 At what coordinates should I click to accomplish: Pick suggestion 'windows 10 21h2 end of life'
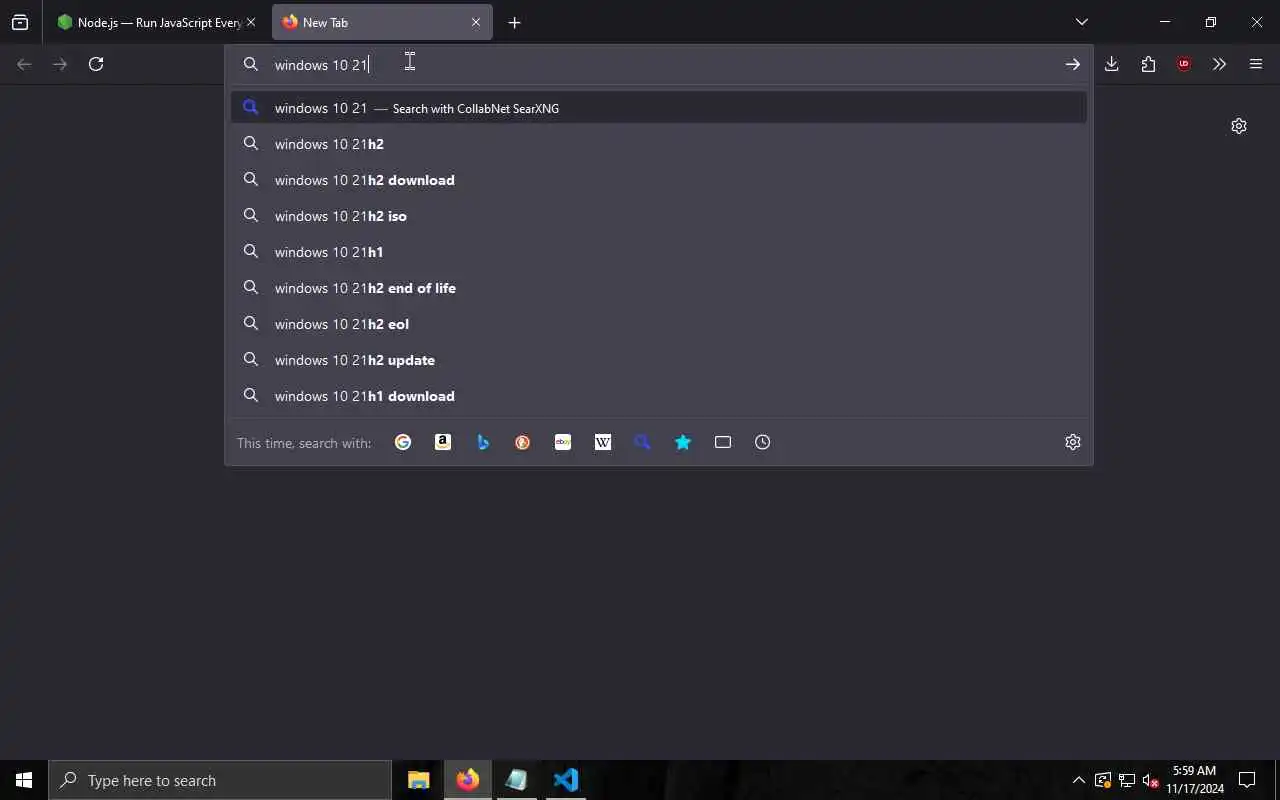pos(659,288)
